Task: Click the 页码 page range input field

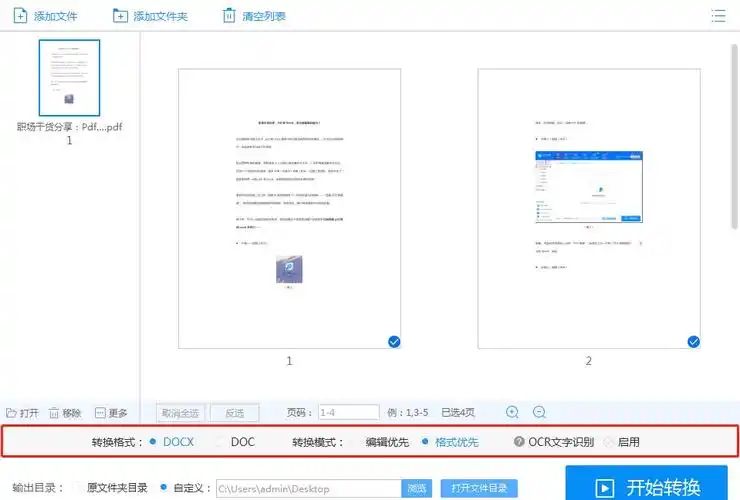Action: point(349,412)
